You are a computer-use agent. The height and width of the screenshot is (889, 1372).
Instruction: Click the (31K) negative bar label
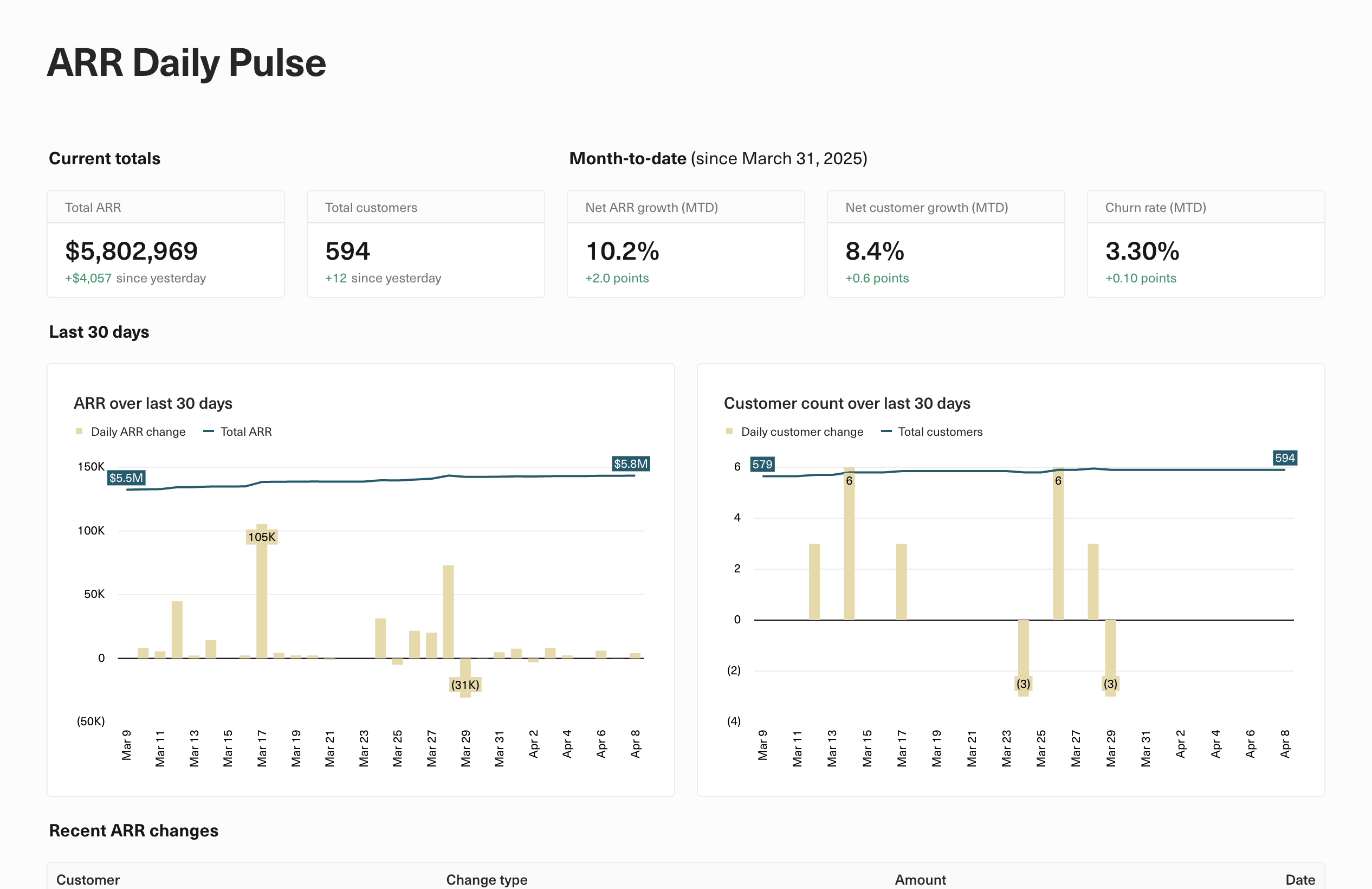(x=464, y=684)
